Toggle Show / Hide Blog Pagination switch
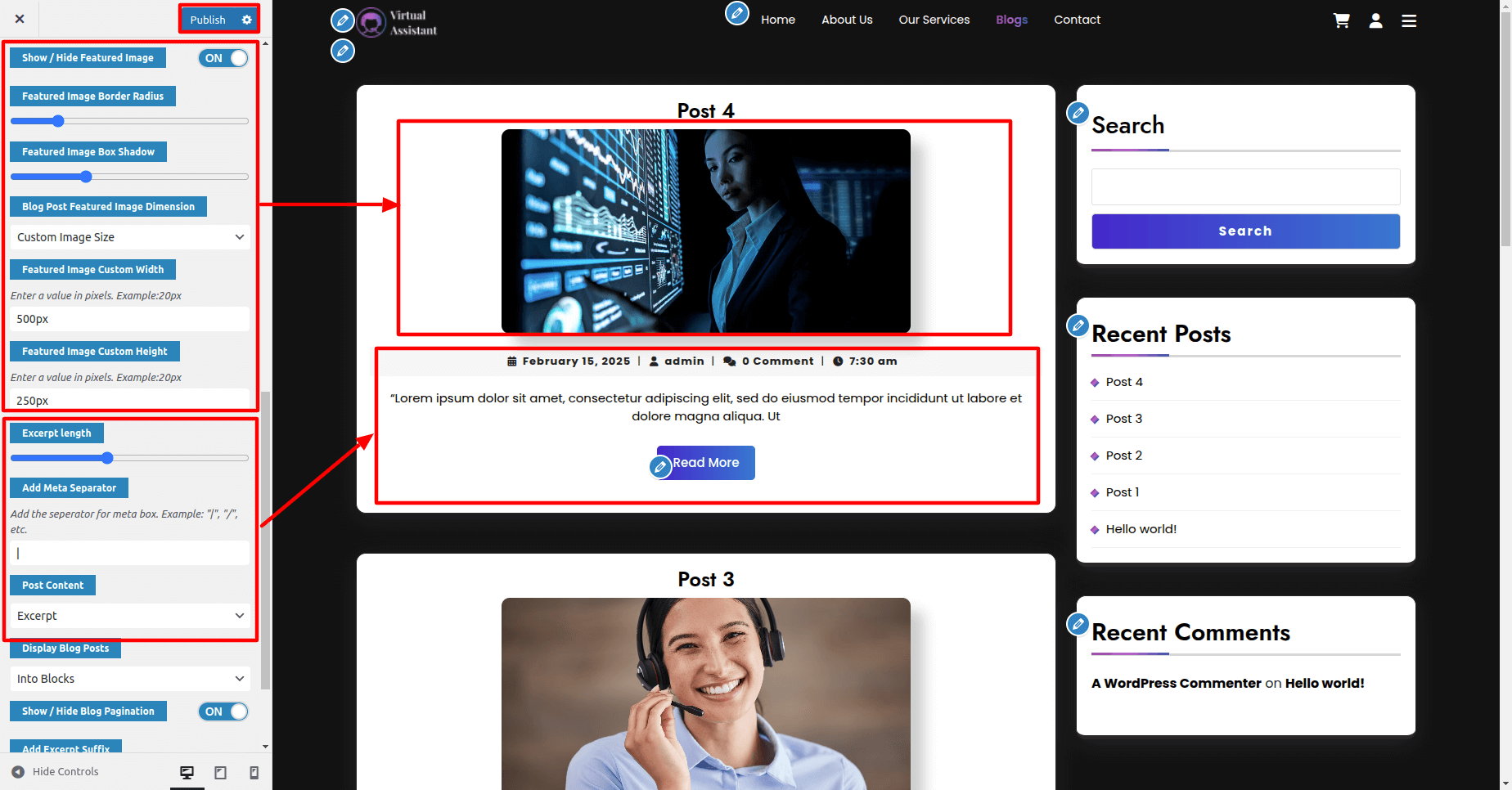The height and width of the screenshot is (790, 1512). pos(223,711)
